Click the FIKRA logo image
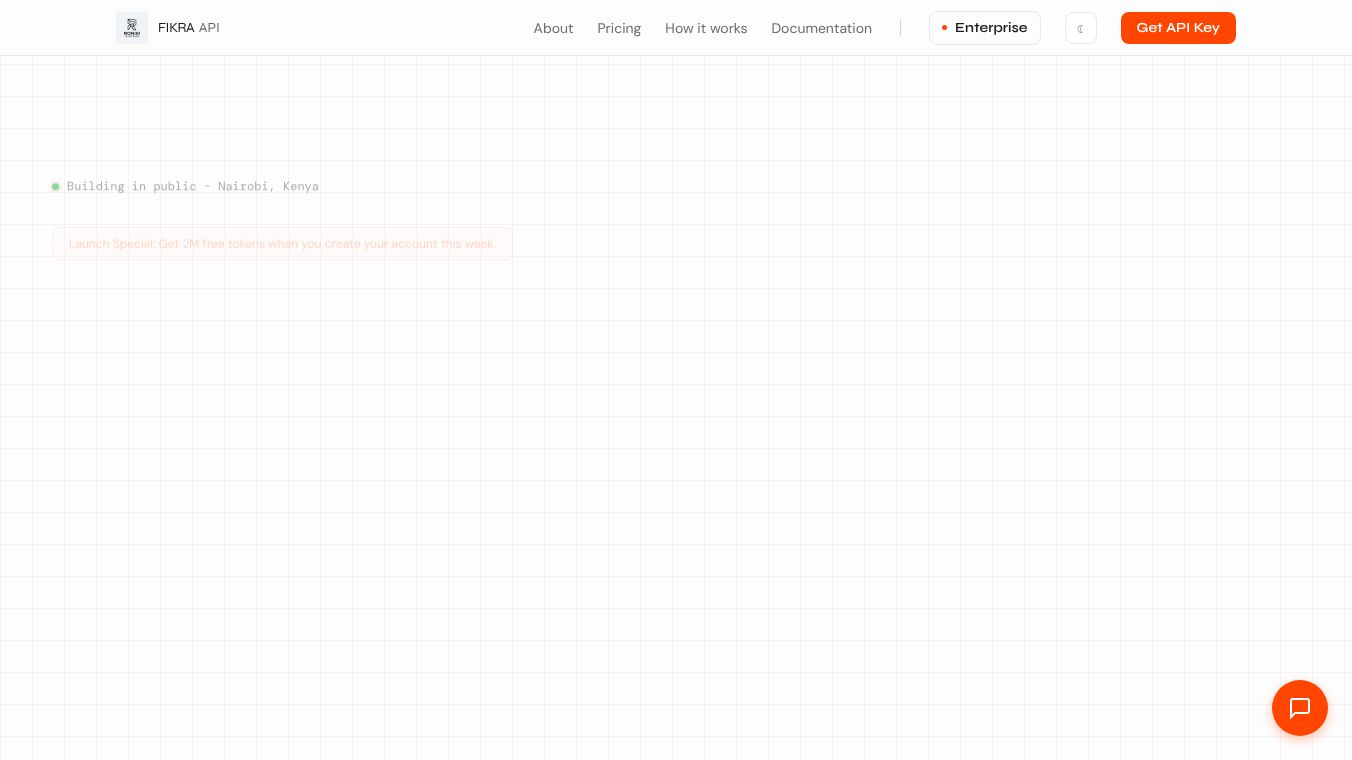 132,28
